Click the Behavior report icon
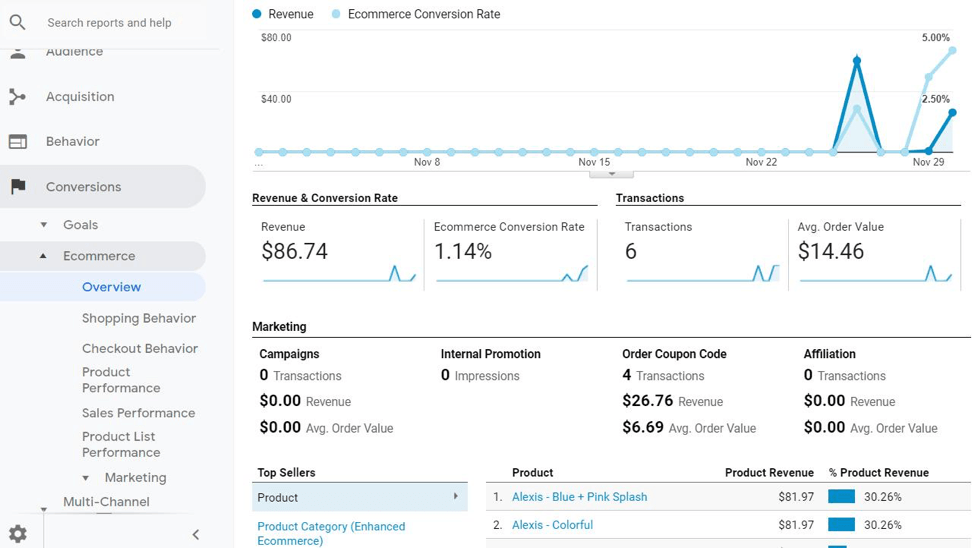This screenshot has width=975, height=548. pos(17,142)
